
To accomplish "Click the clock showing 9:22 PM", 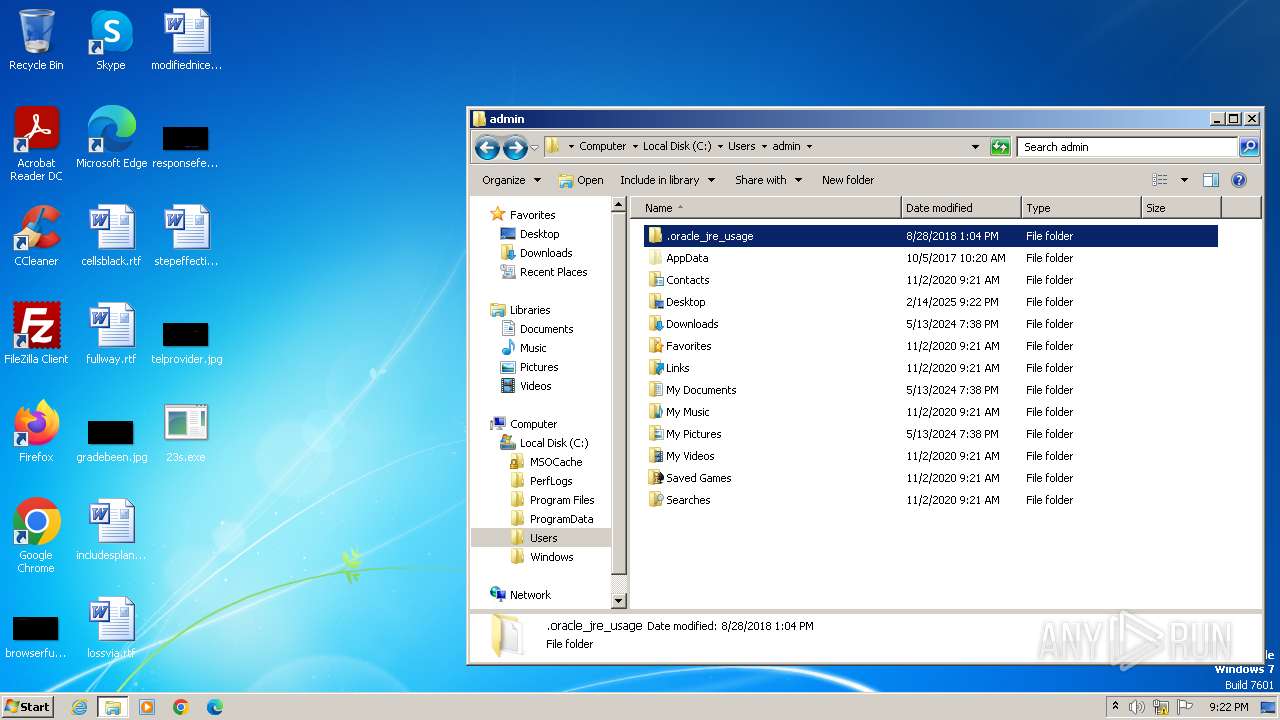I will 1228,707.
